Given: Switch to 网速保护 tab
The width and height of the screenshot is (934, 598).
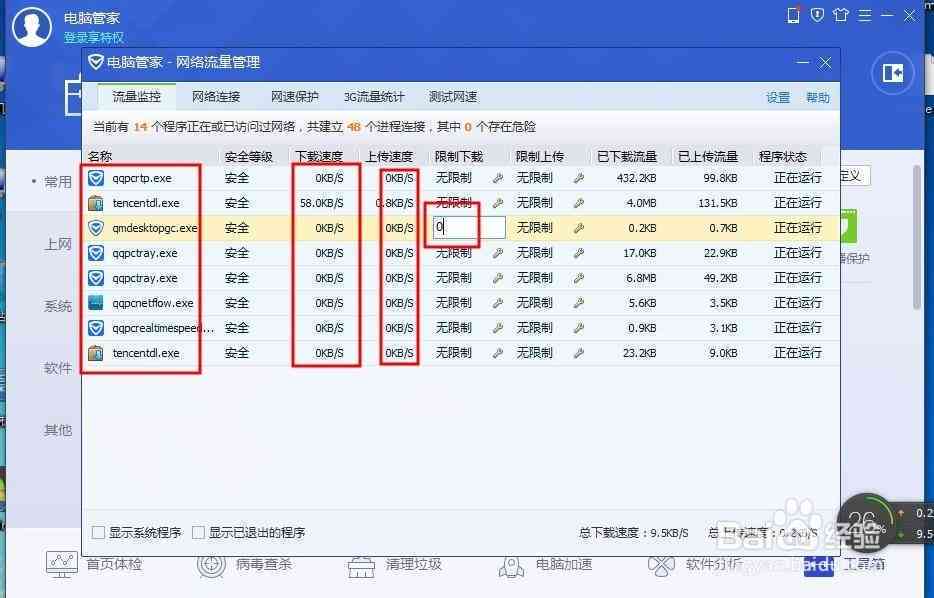Looking at the screenshot, I should 295,96.
